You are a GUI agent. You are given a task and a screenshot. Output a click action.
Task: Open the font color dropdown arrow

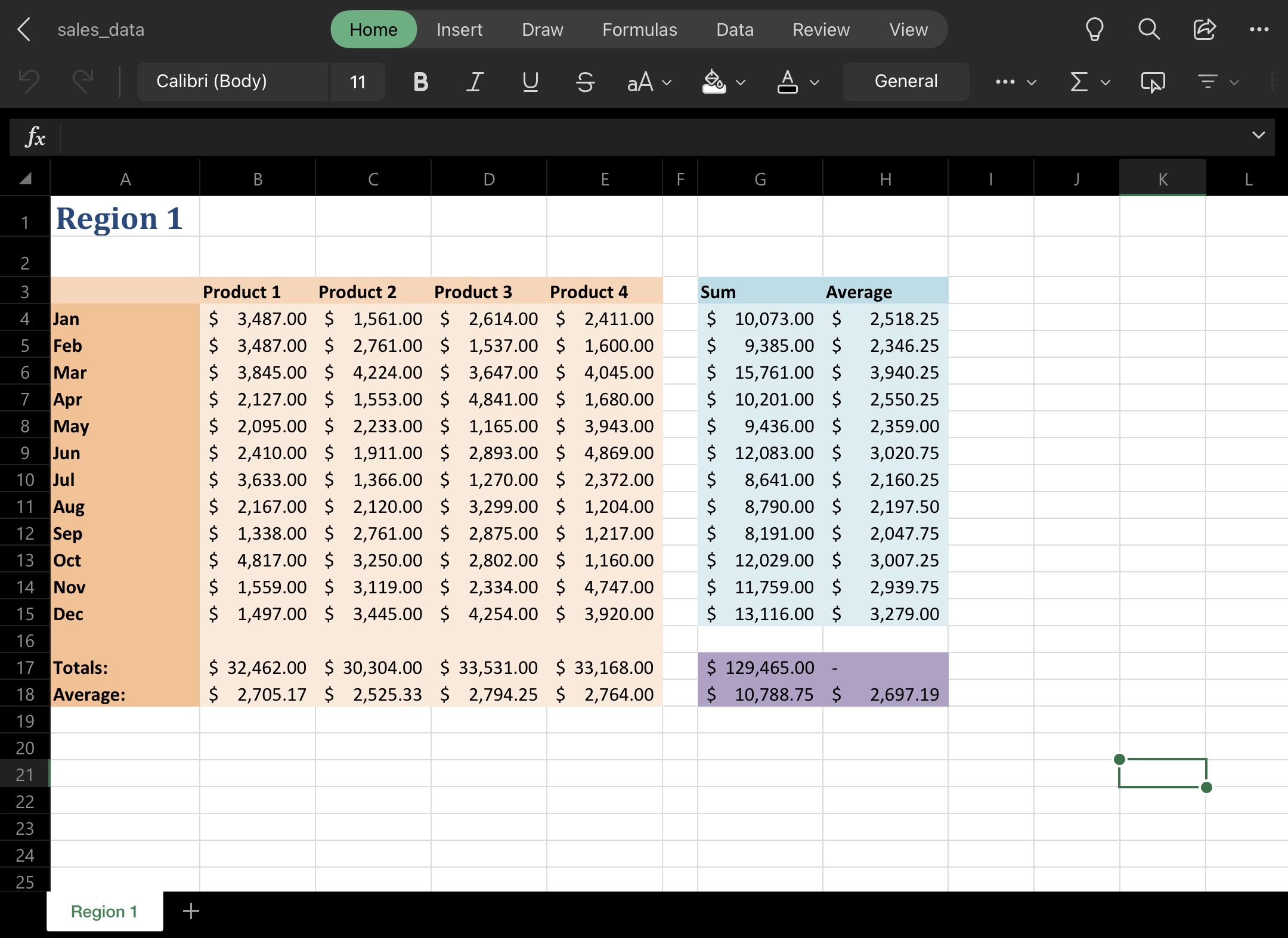(814, 83)
